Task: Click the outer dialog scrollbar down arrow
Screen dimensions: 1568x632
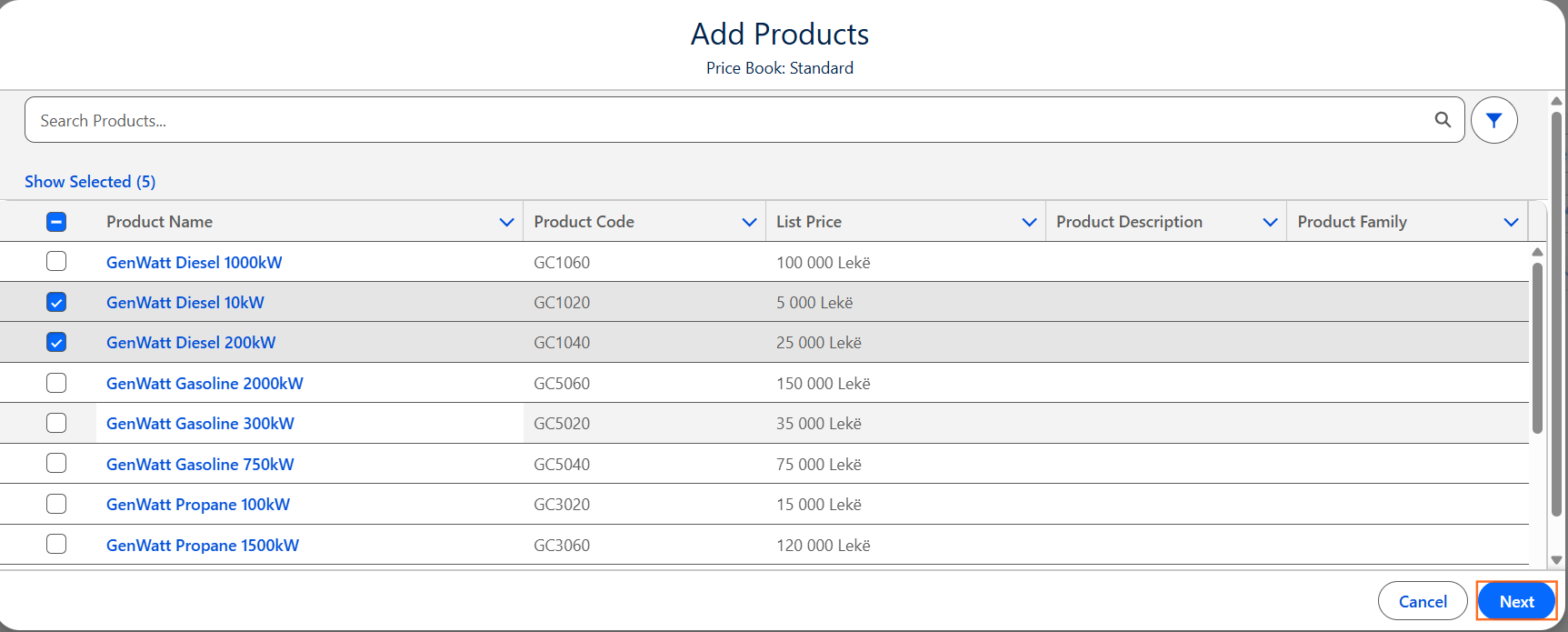Action: coord(1556,560)
